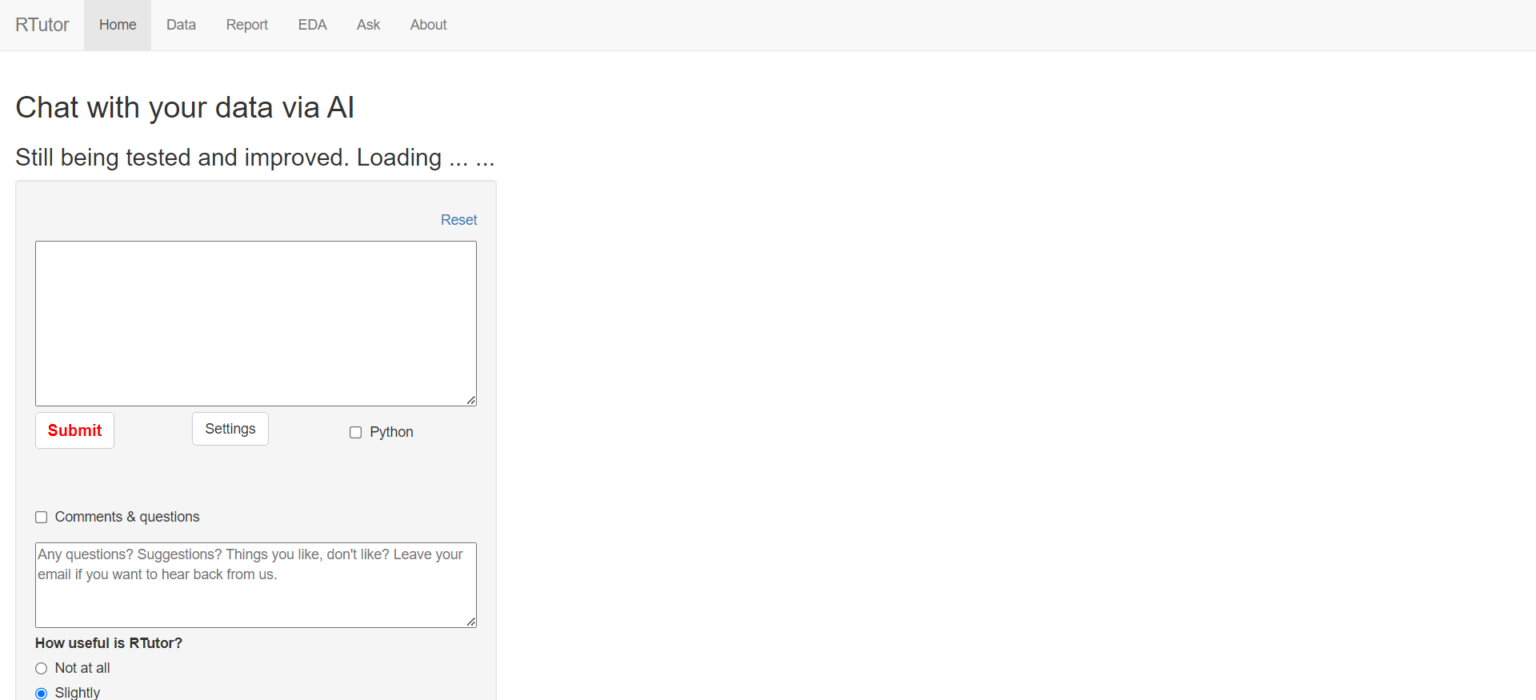Click inside the main query text box

point(255,320)
